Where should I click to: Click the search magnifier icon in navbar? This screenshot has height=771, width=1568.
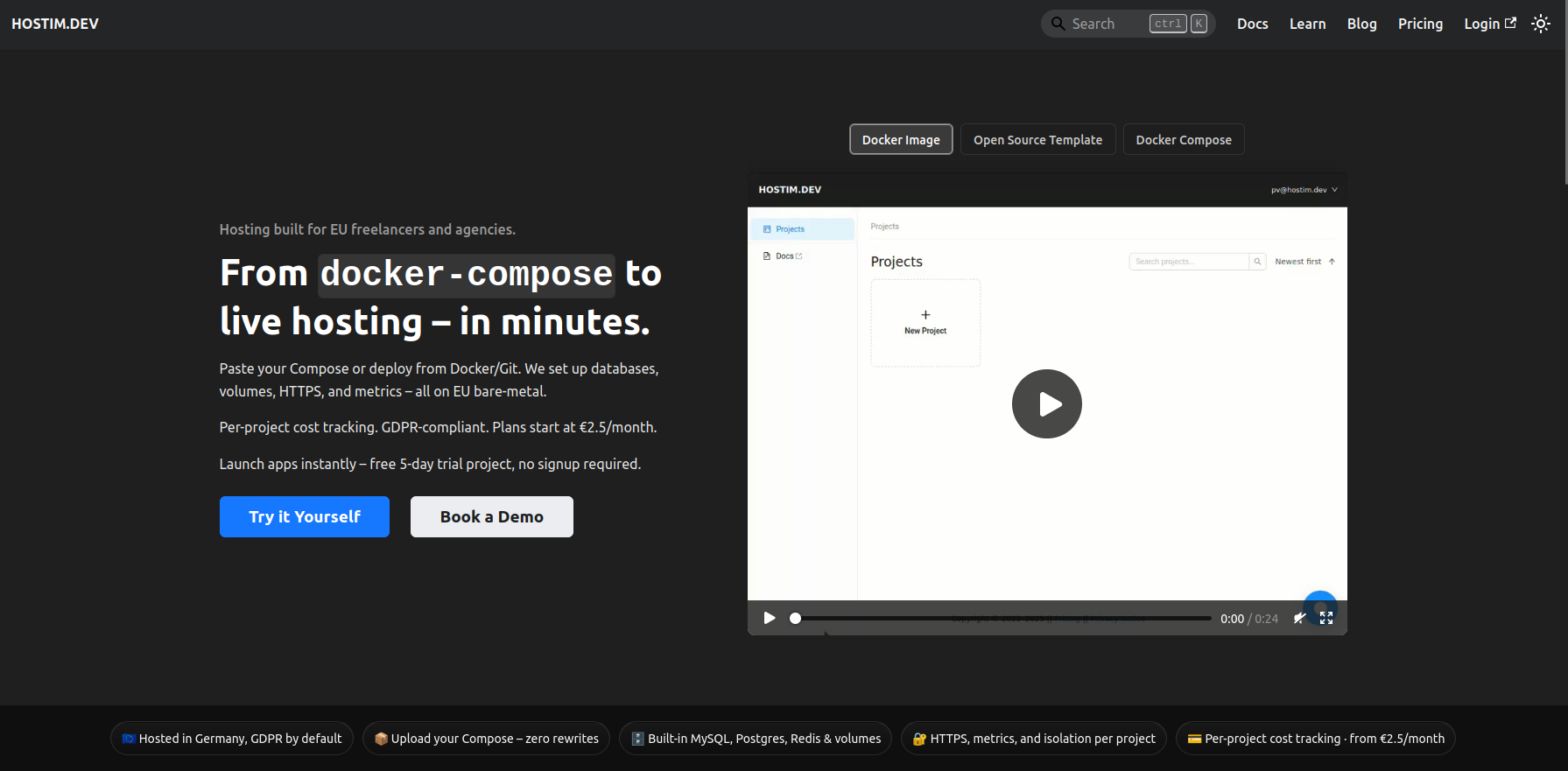coord(1058,24)
